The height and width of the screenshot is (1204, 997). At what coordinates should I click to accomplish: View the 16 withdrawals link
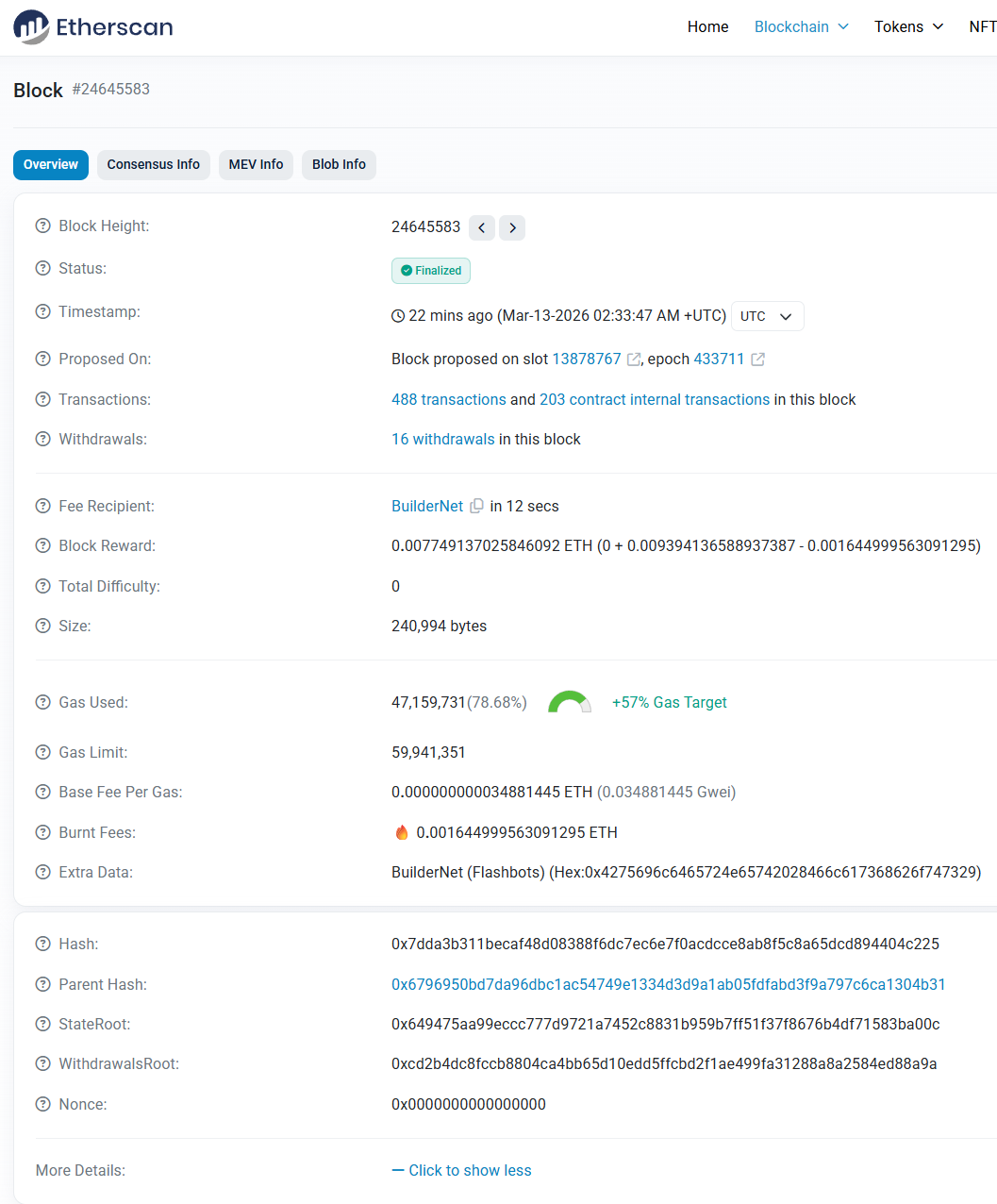pos(442,440)
